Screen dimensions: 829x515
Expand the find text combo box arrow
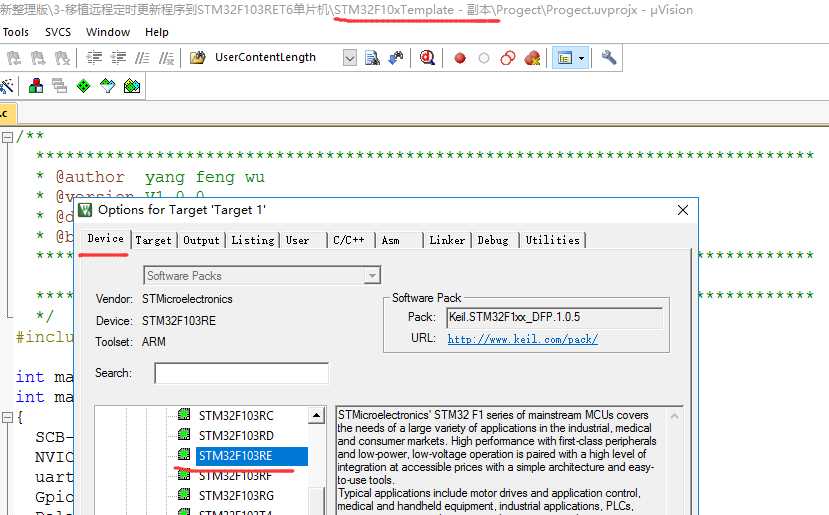click(349, 58)
